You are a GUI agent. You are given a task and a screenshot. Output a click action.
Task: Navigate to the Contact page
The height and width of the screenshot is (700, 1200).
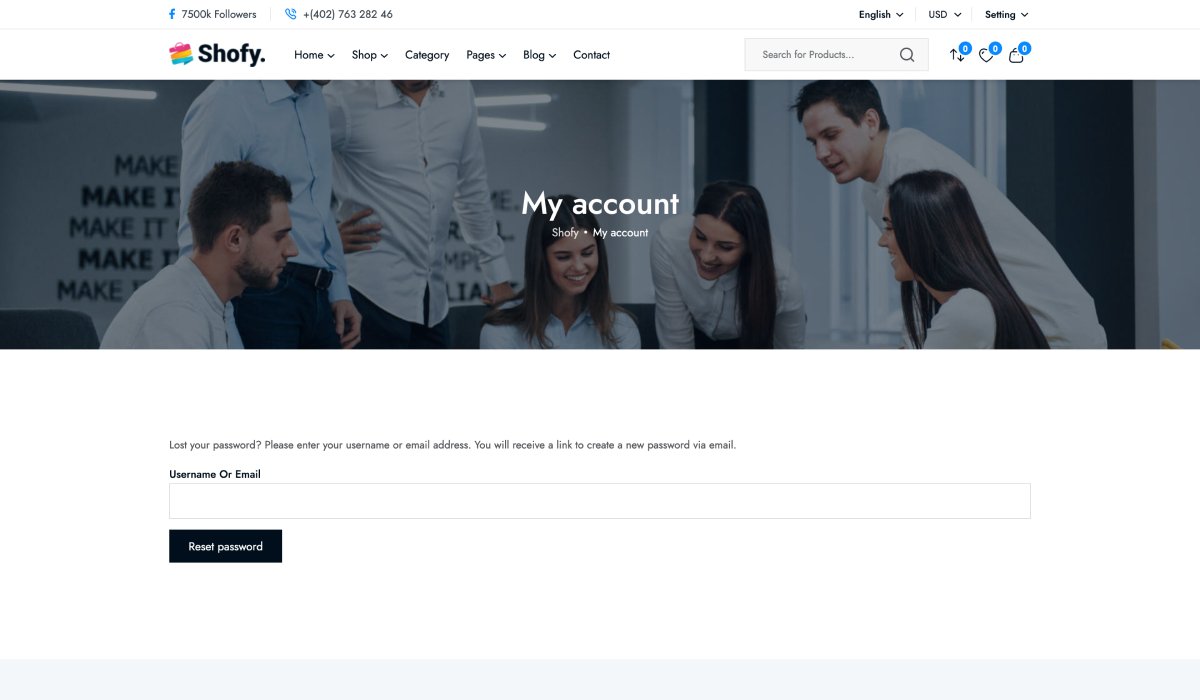point(591,55)
